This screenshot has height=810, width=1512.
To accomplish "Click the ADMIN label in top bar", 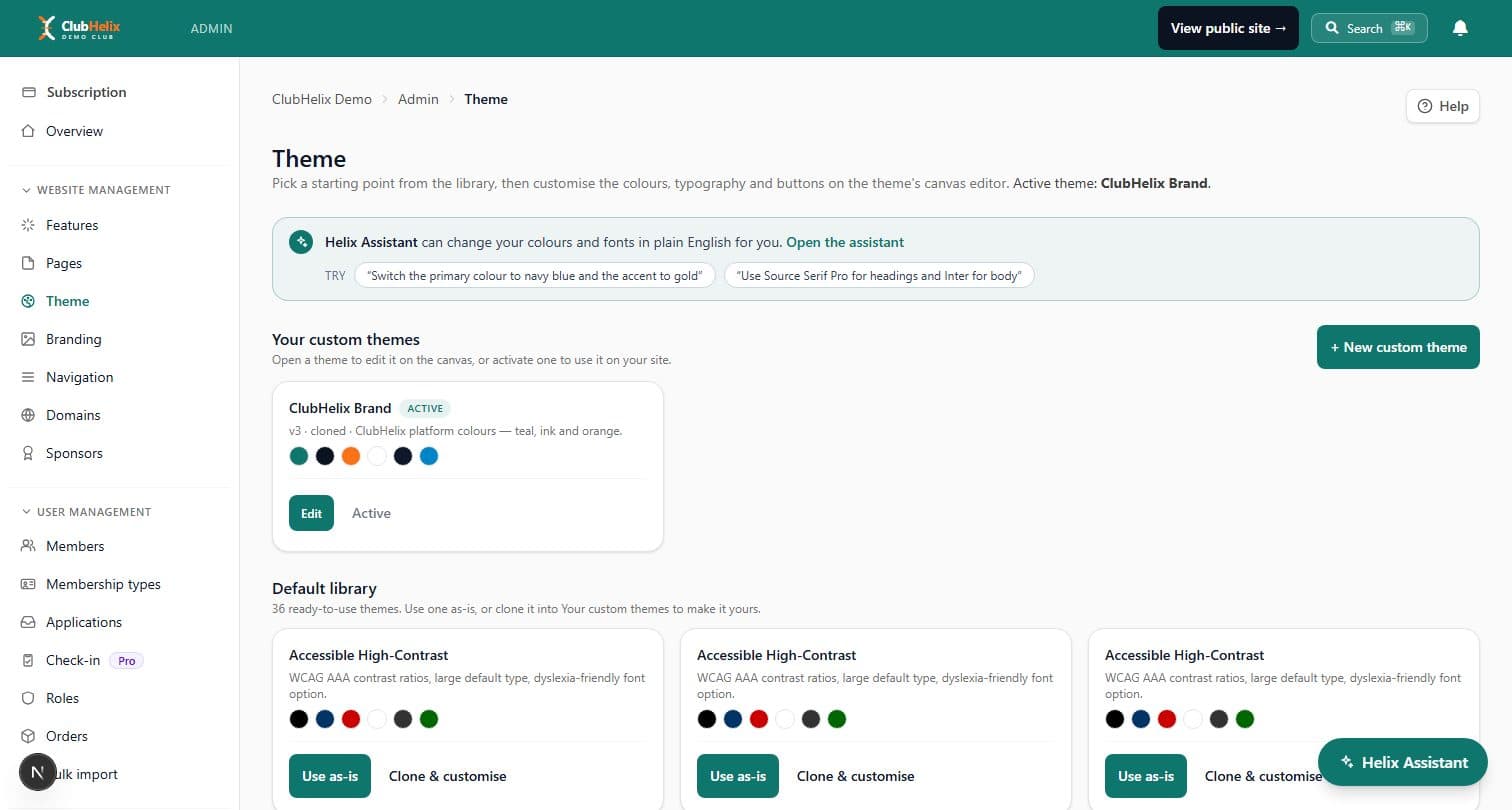I will 211,28.
